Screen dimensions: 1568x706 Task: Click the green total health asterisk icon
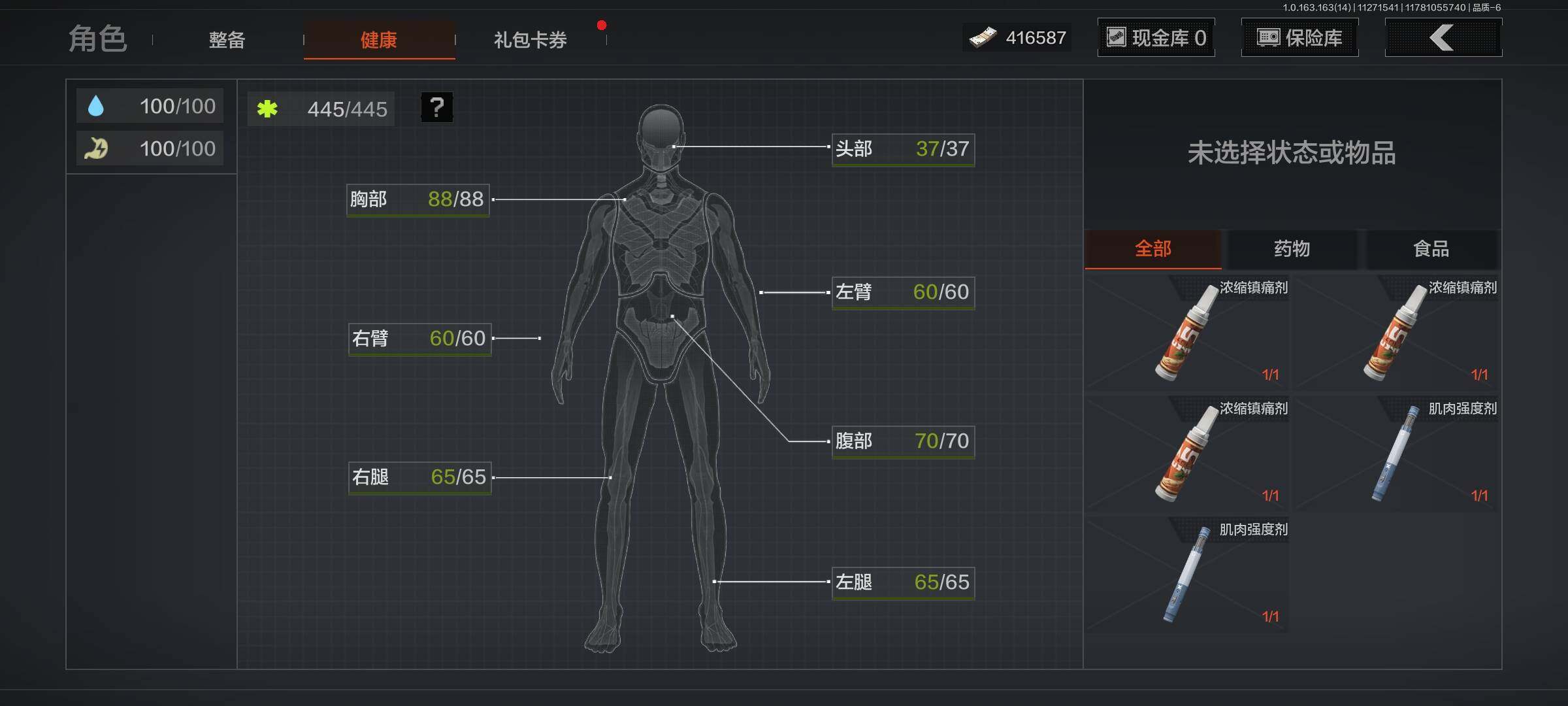pyautogui.click(x=267, y=109)
